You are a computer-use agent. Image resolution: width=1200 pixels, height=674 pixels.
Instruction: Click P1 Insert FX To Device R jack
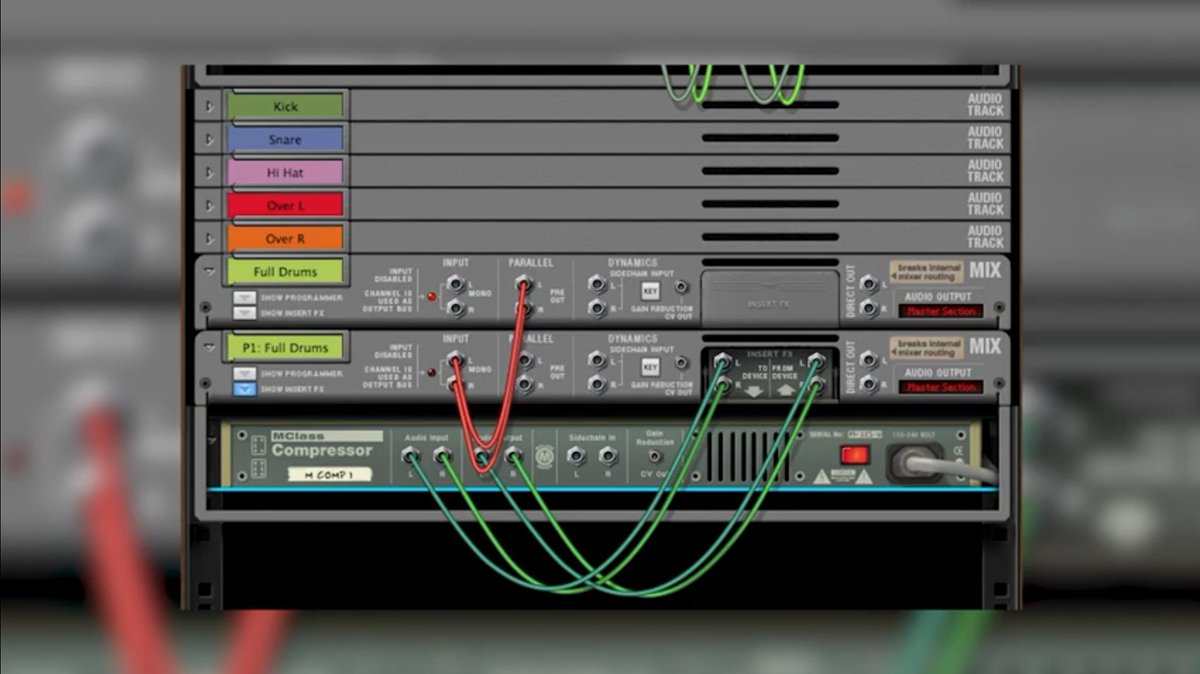(722, 383)
